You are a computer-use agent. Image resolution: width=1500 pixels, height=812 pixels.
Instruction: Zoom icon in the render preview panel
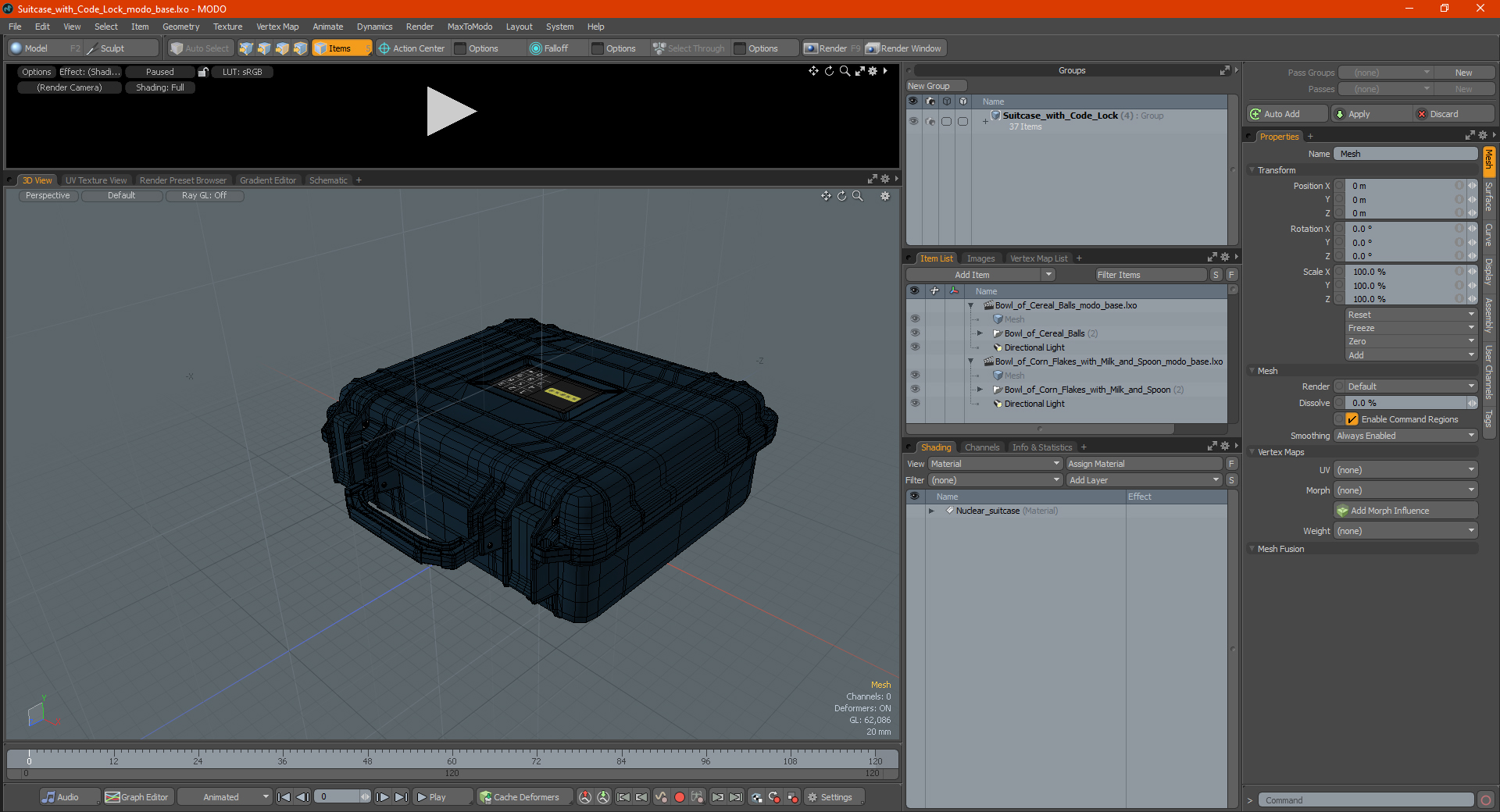pos(845,71)
